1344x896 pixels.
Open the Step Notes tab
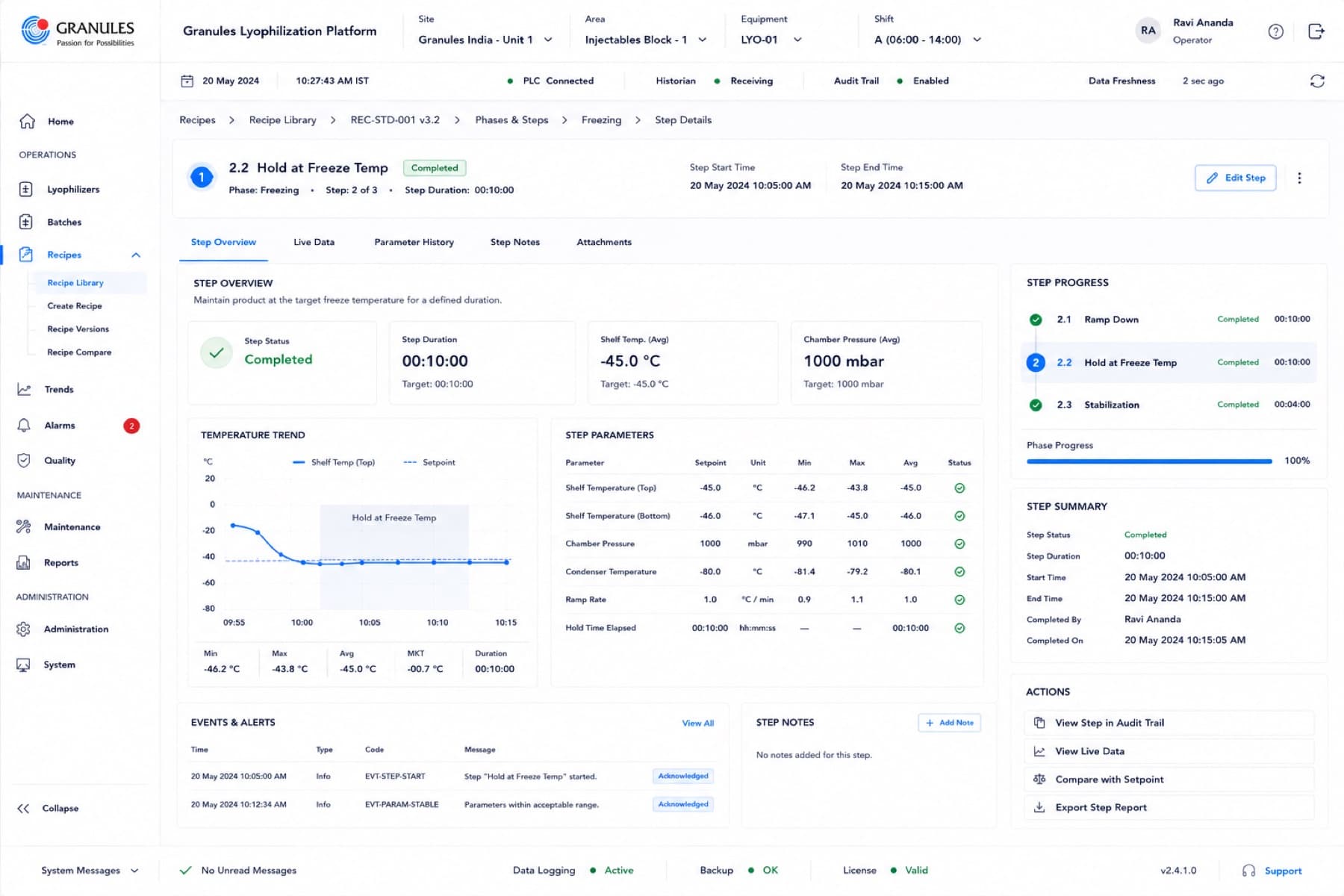tap(514, 242)
